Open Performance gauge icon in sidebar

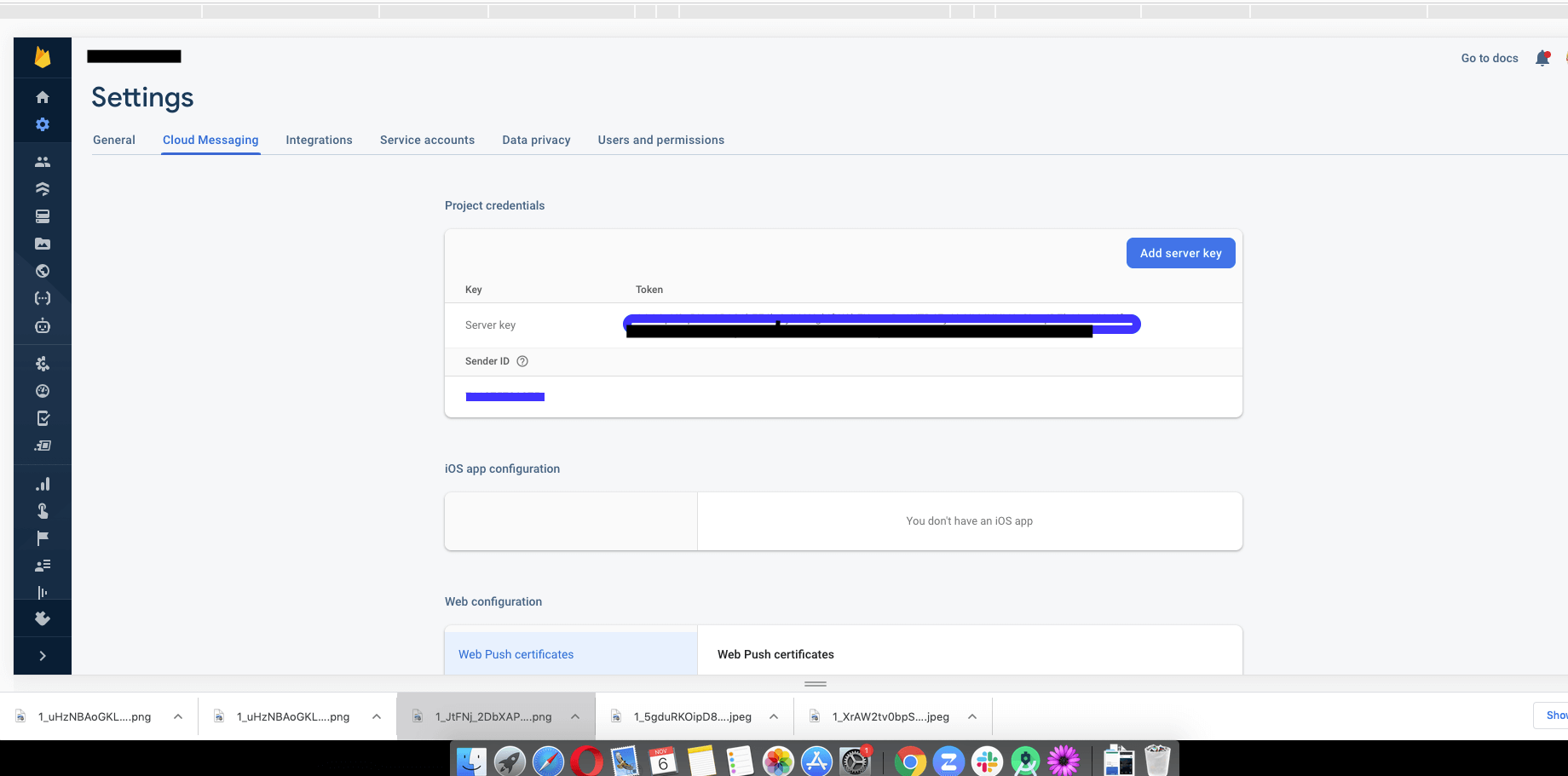pyautogui.click(x=43, y=391)
